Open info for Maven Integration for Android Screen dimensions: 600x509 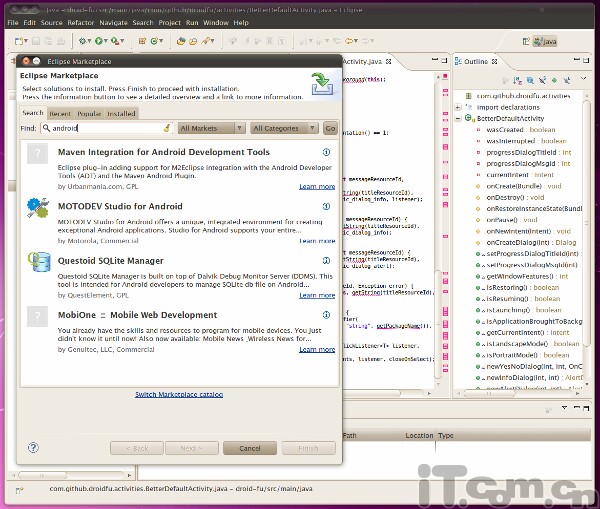[x=326, y=152]
